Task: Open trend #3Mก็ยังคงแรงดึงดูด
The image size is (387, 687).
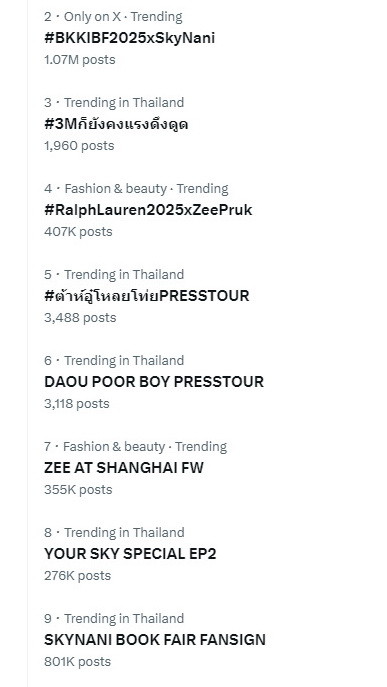Action: pos(116,124)
